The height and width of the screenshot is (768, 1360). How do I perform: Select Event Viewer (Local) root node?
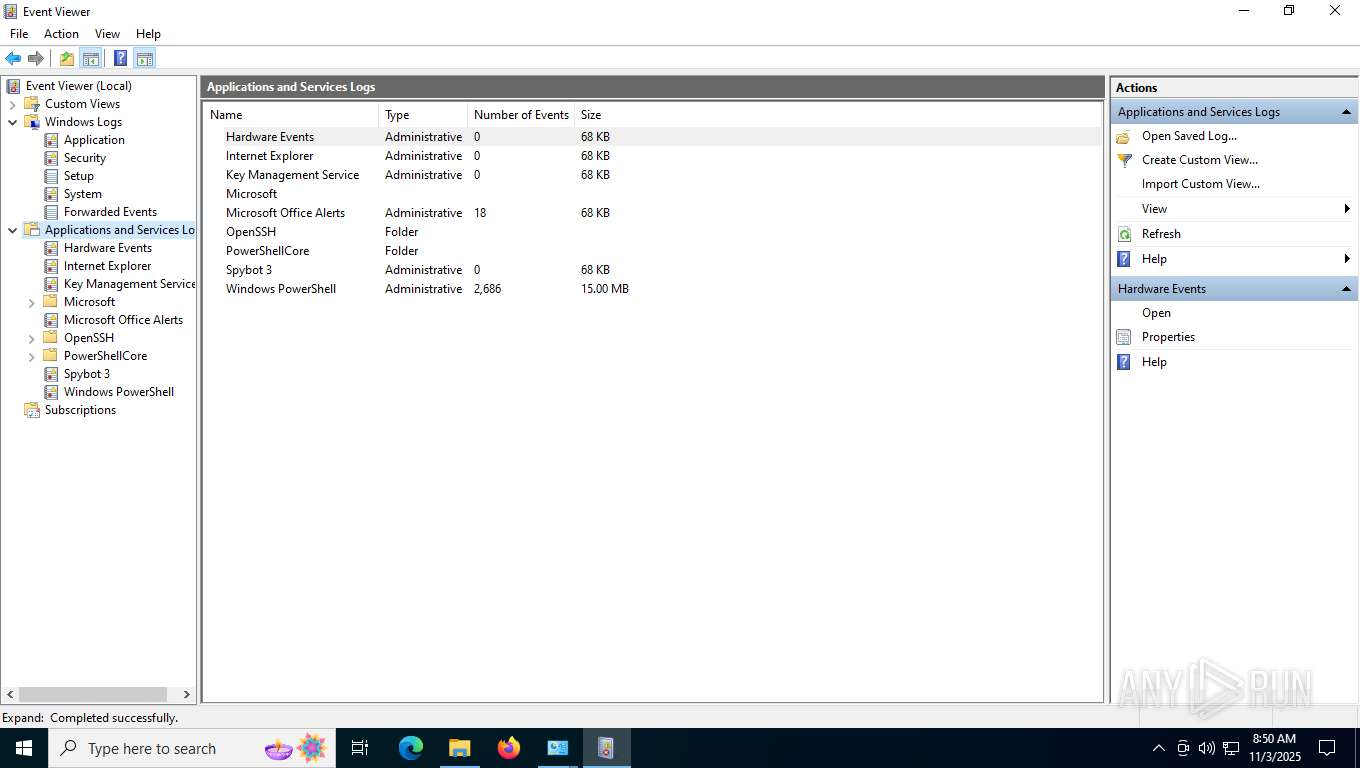(78, 86)
